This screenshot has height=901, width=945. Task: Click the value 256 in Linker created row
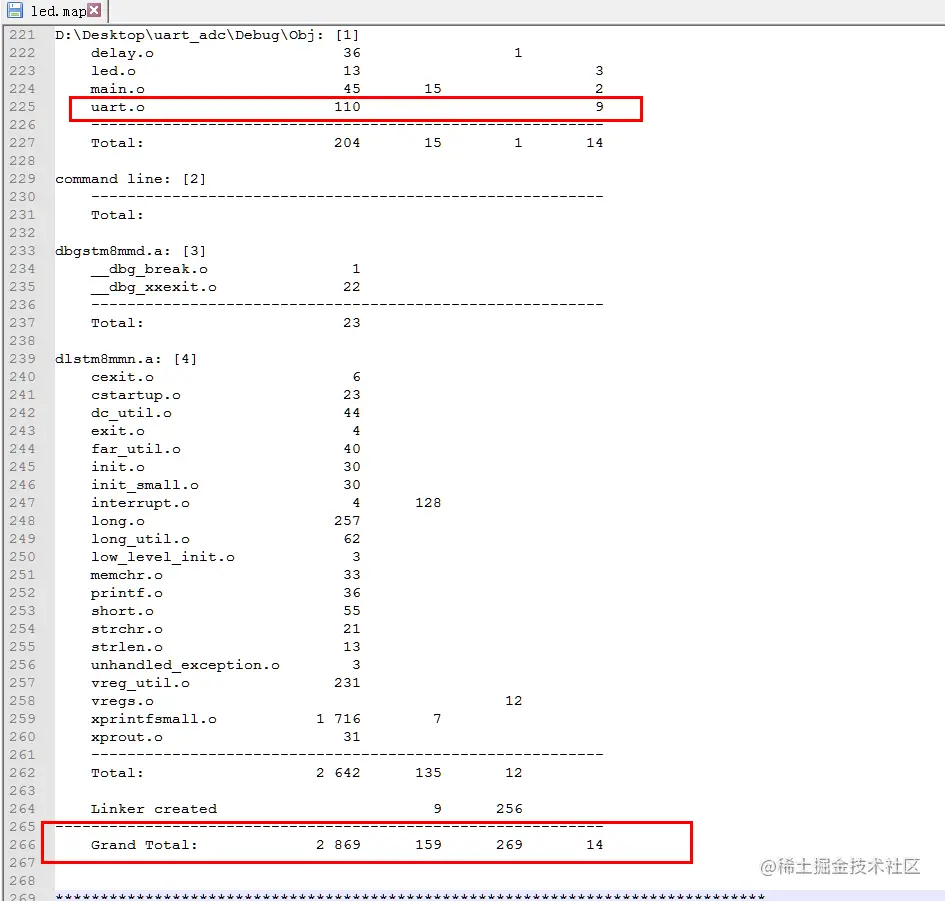tap(509, 809)
